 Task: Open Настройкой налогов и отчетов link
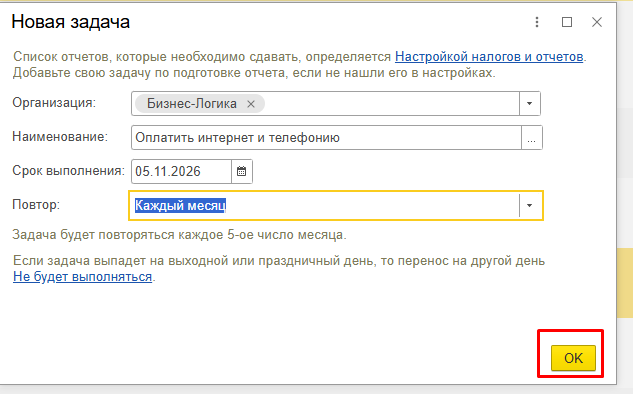click(x=489, y=57)
